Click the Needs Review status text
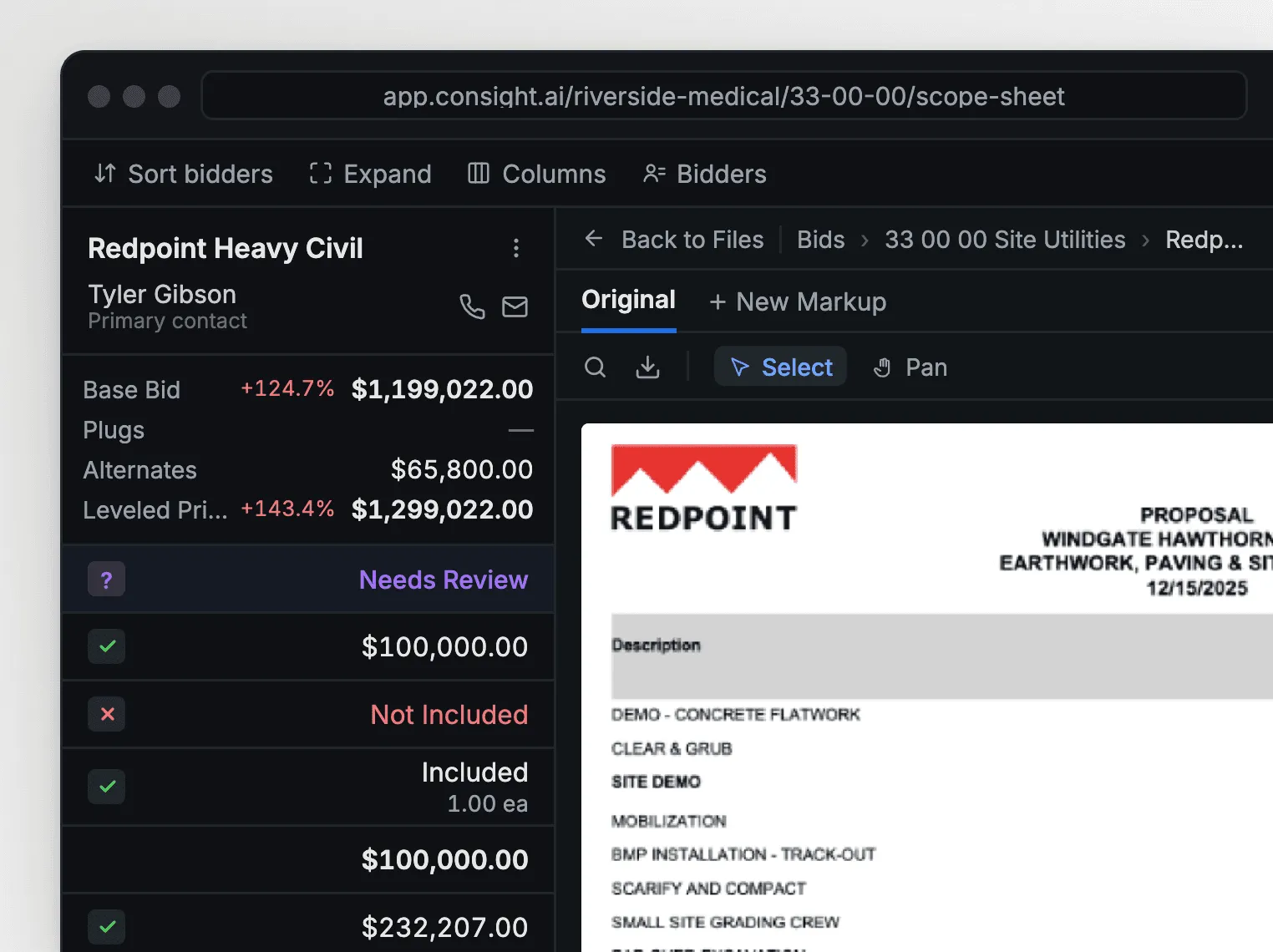 (444, 580)
